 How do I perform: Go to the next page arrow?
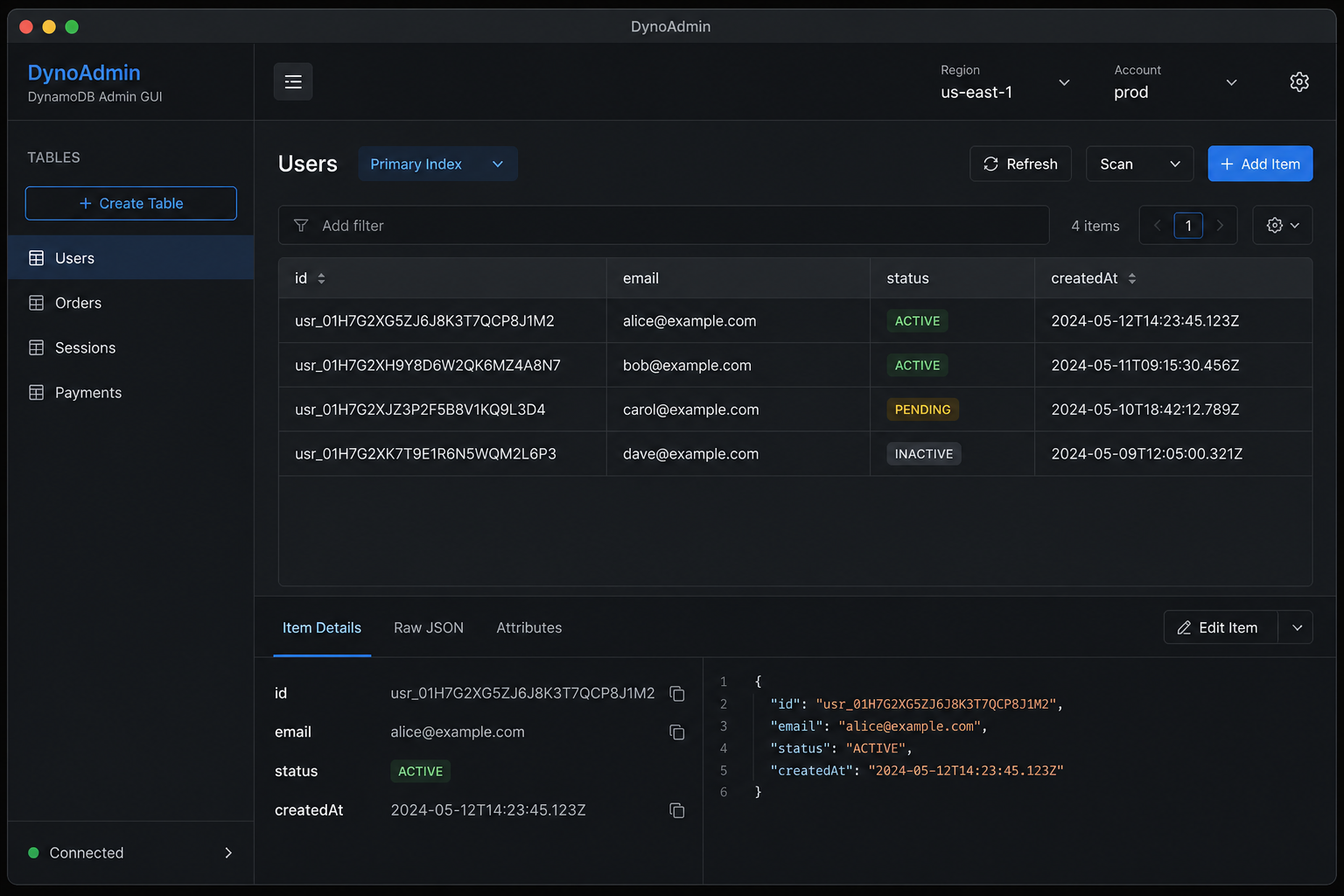click(1220, 226)
